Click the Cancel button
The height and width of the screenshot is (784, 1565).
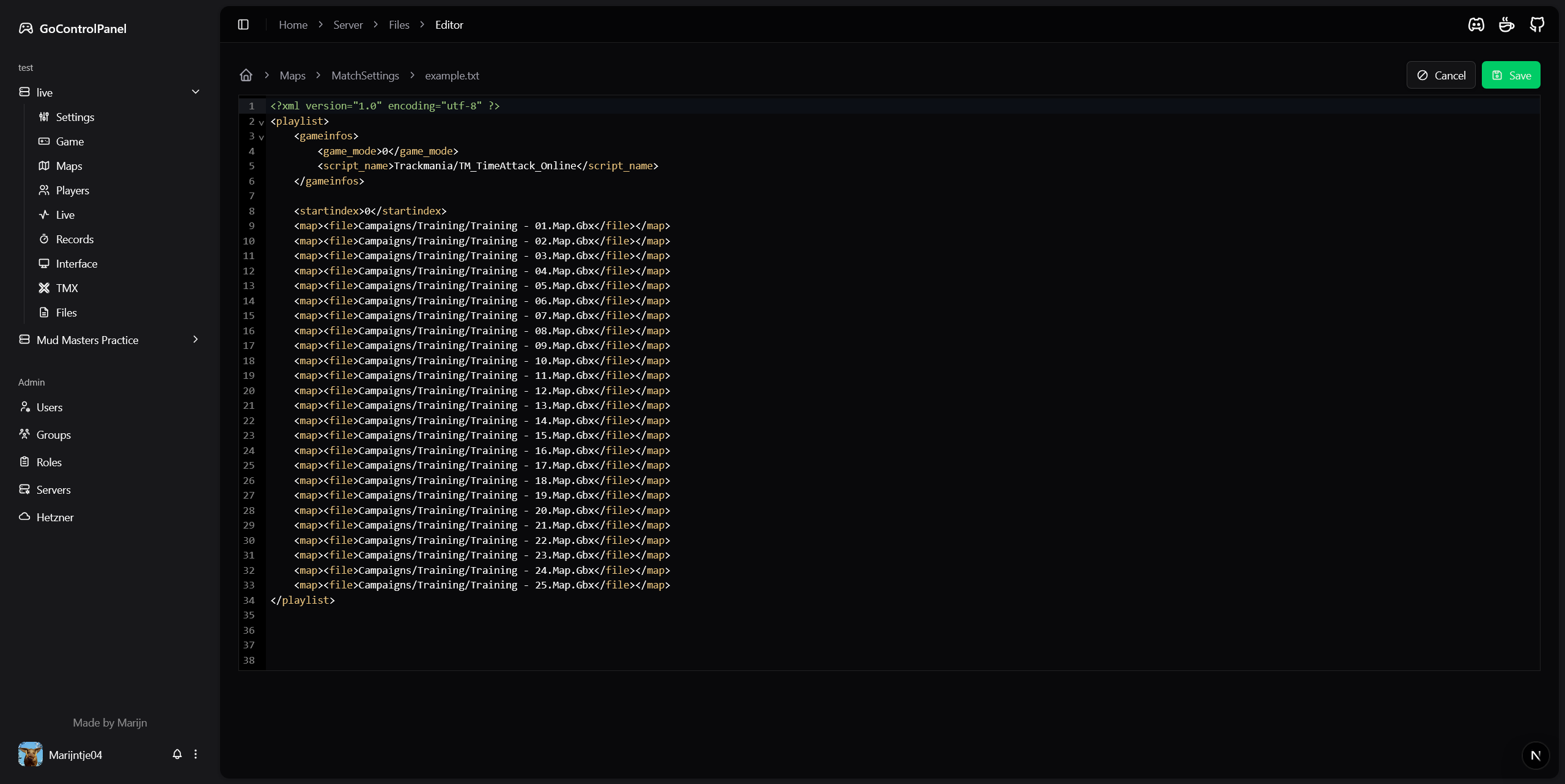pos(1441,75)
